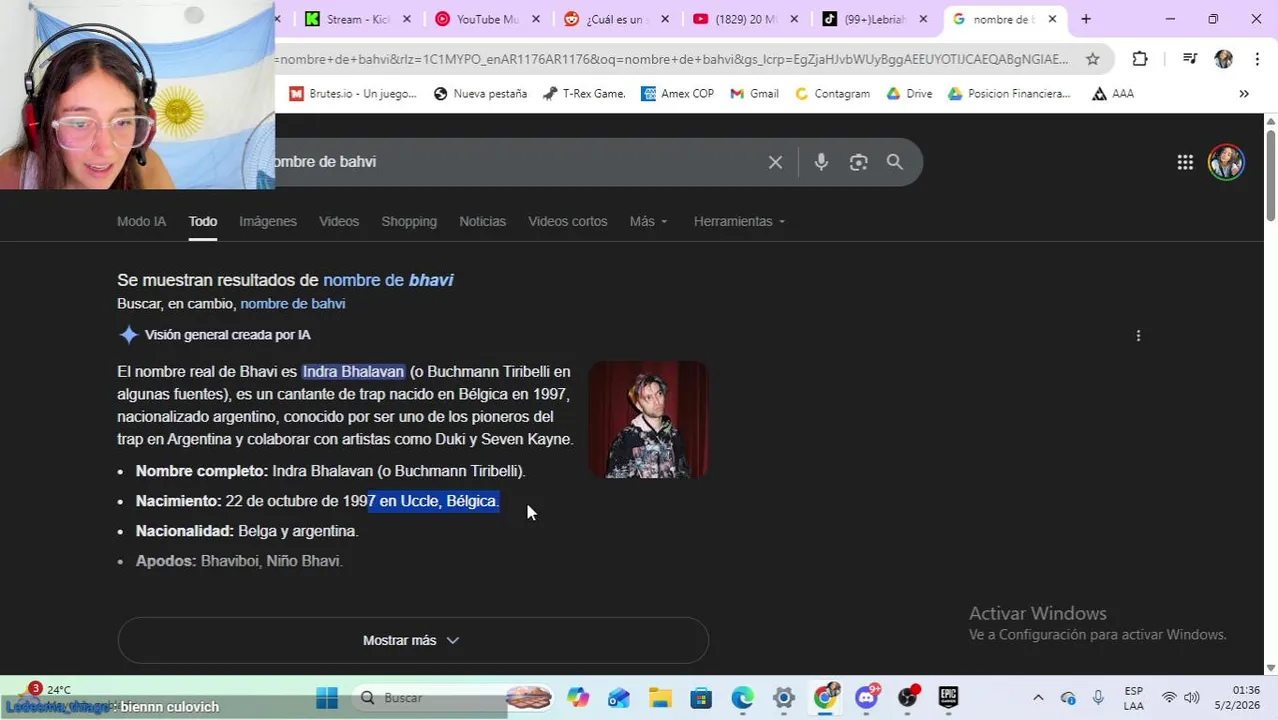This screenshot has height=720, width=1278.
Task: Open Windows Settings from the taskbar
Action: (x=784, y=698)
